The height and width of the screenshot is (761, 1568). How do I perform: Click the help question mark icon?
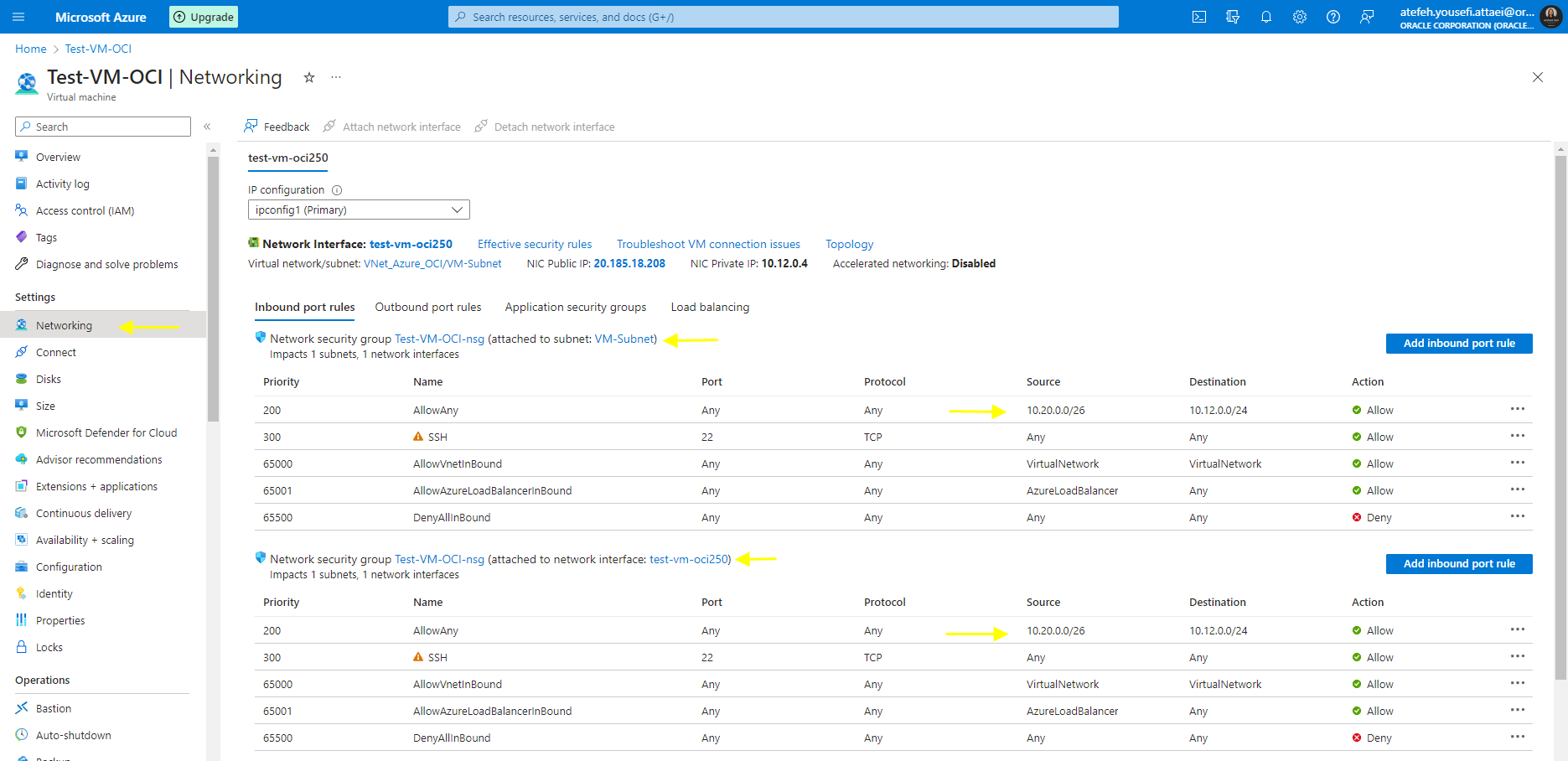pos(1333,17)
